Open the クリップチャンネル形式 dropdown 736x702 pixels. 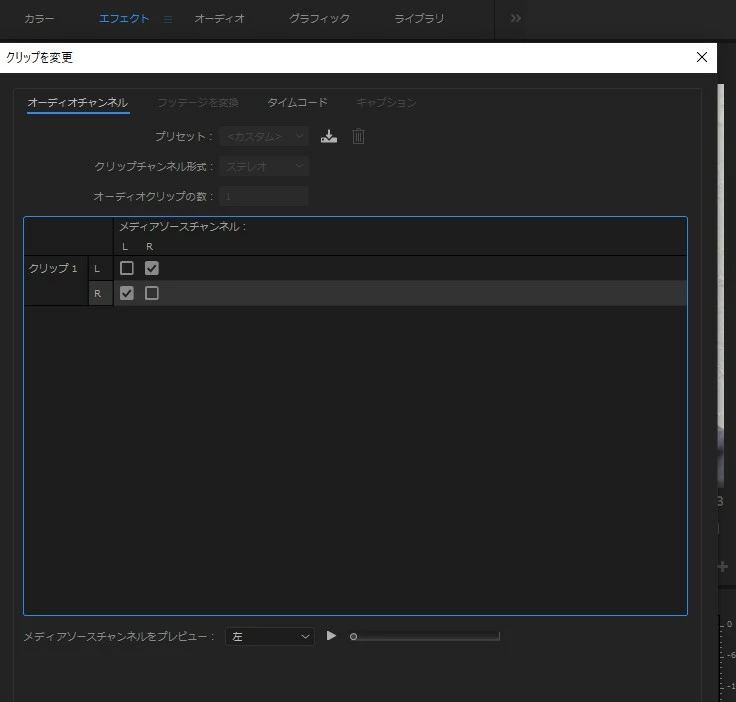(x=264, y=167)
